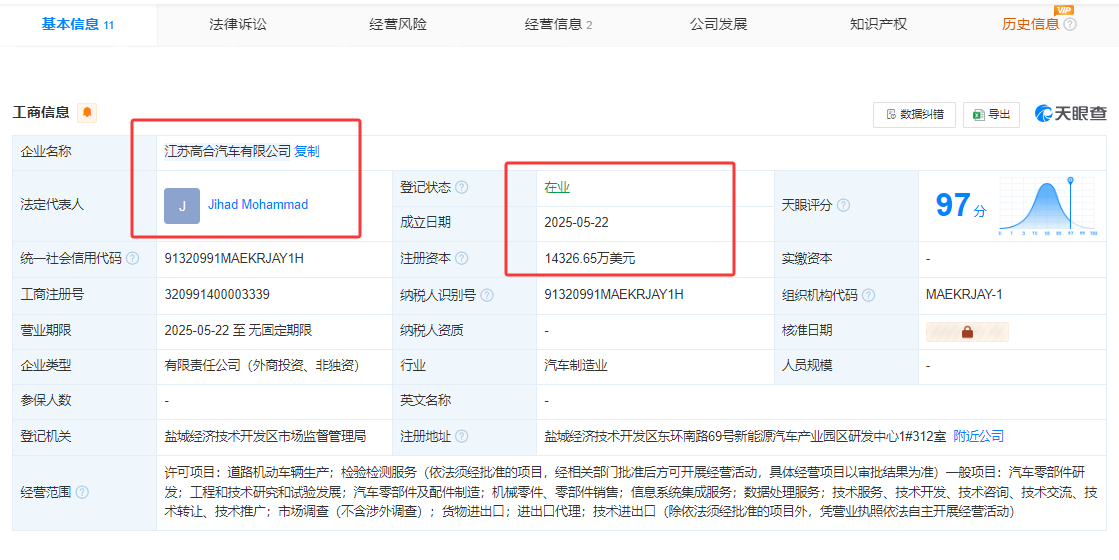Open help icon next to 纳税人识别号
The image size is (1119, 560).
point(487,295)
